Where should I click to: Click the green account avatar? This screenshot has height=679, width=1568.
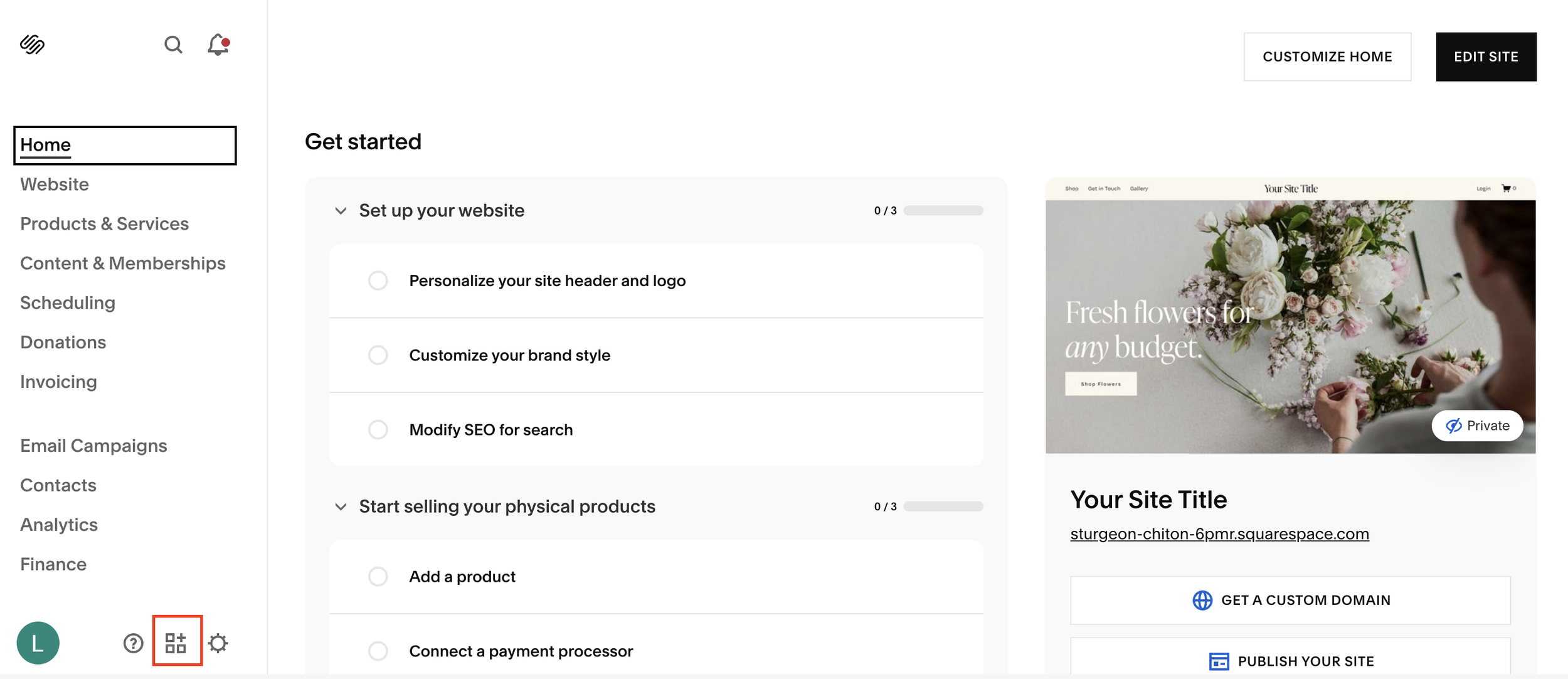click(38, 643)
